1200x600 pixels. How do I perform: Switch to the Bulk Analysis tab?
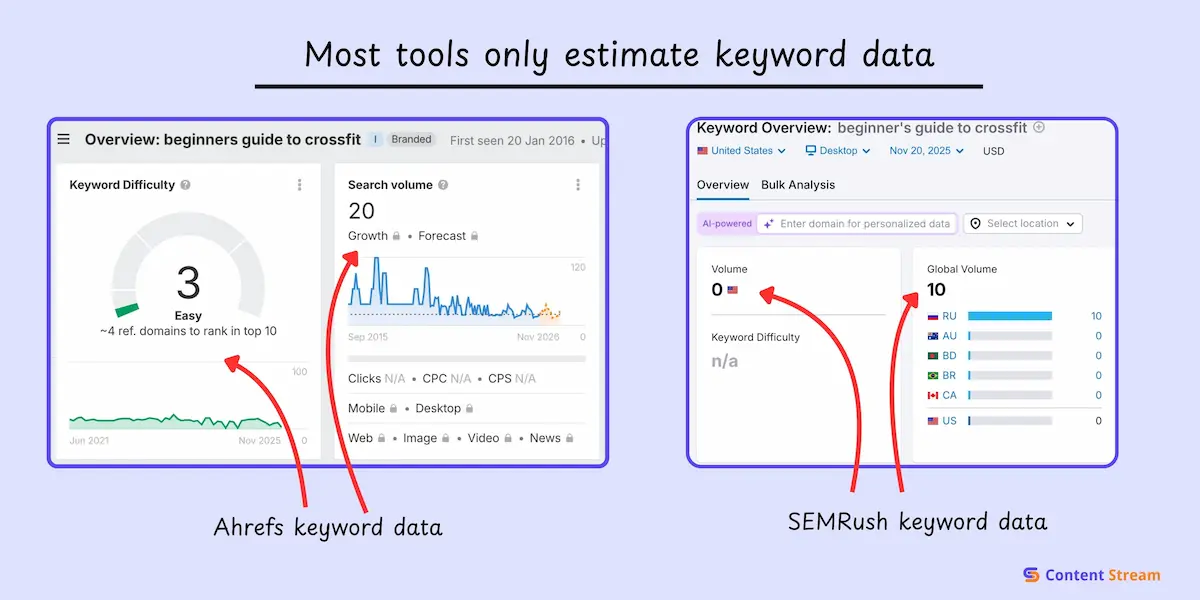click(797, 185)
